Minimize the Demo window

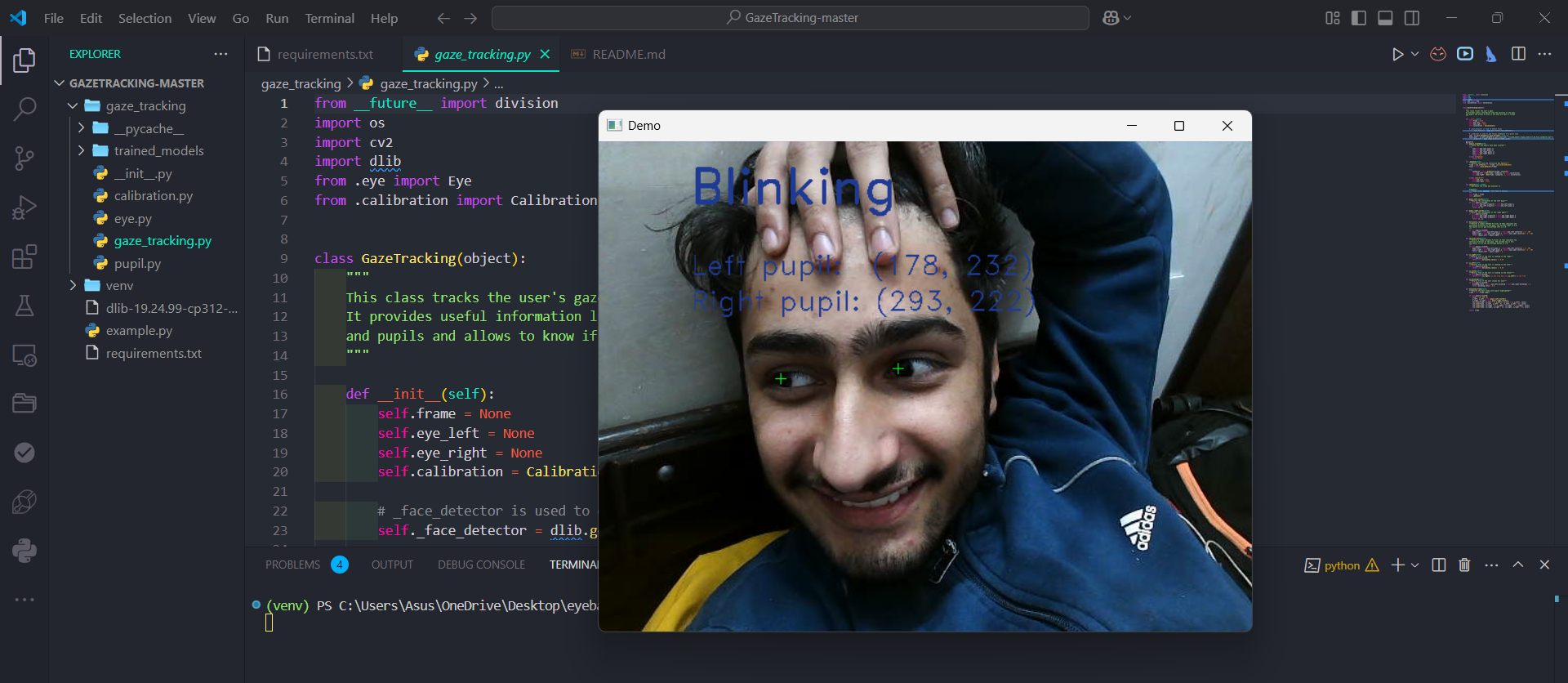tap(1132, 126)
